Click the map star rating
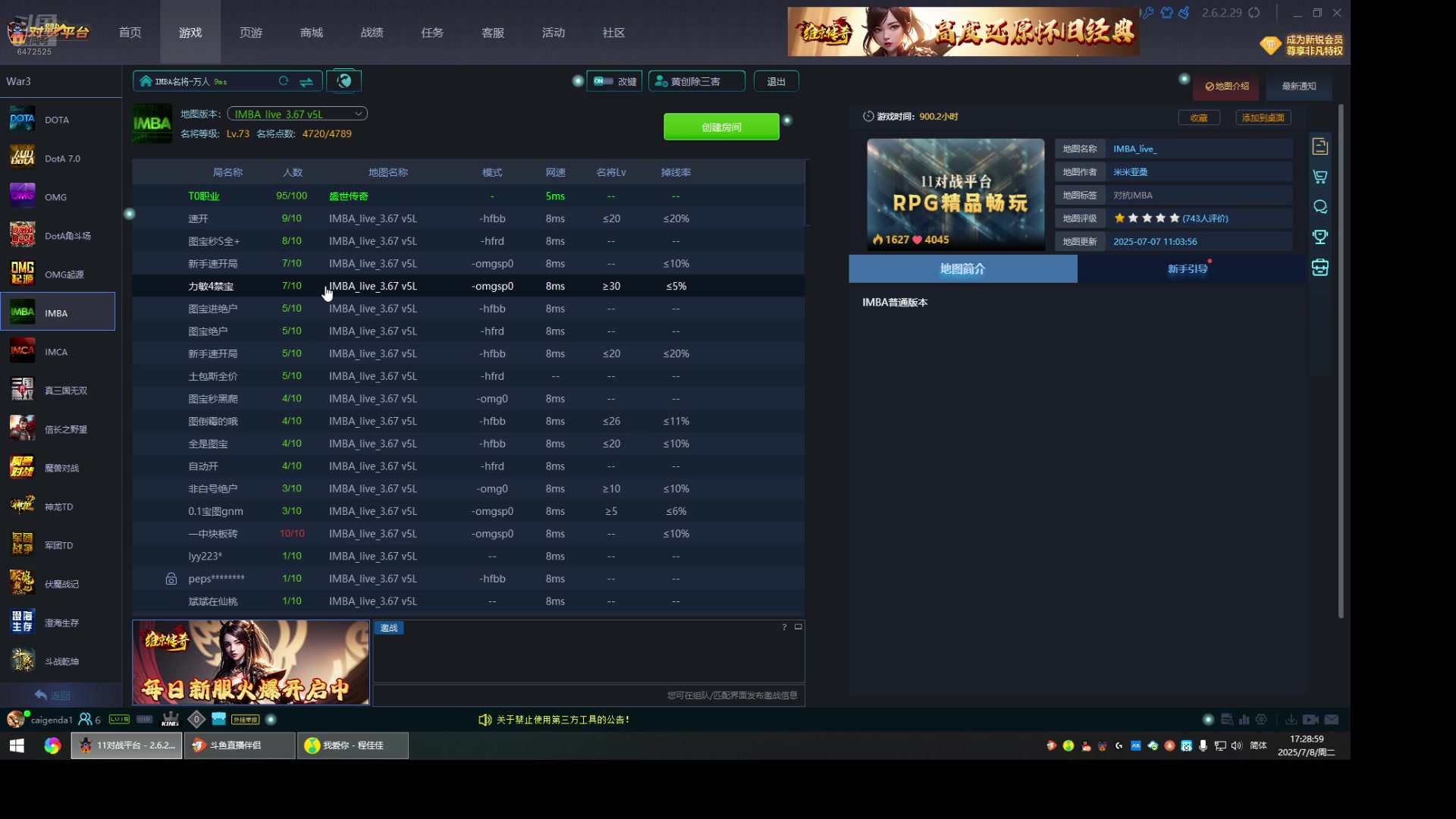Screen dimensions: 1456x819 point(1147,218)
